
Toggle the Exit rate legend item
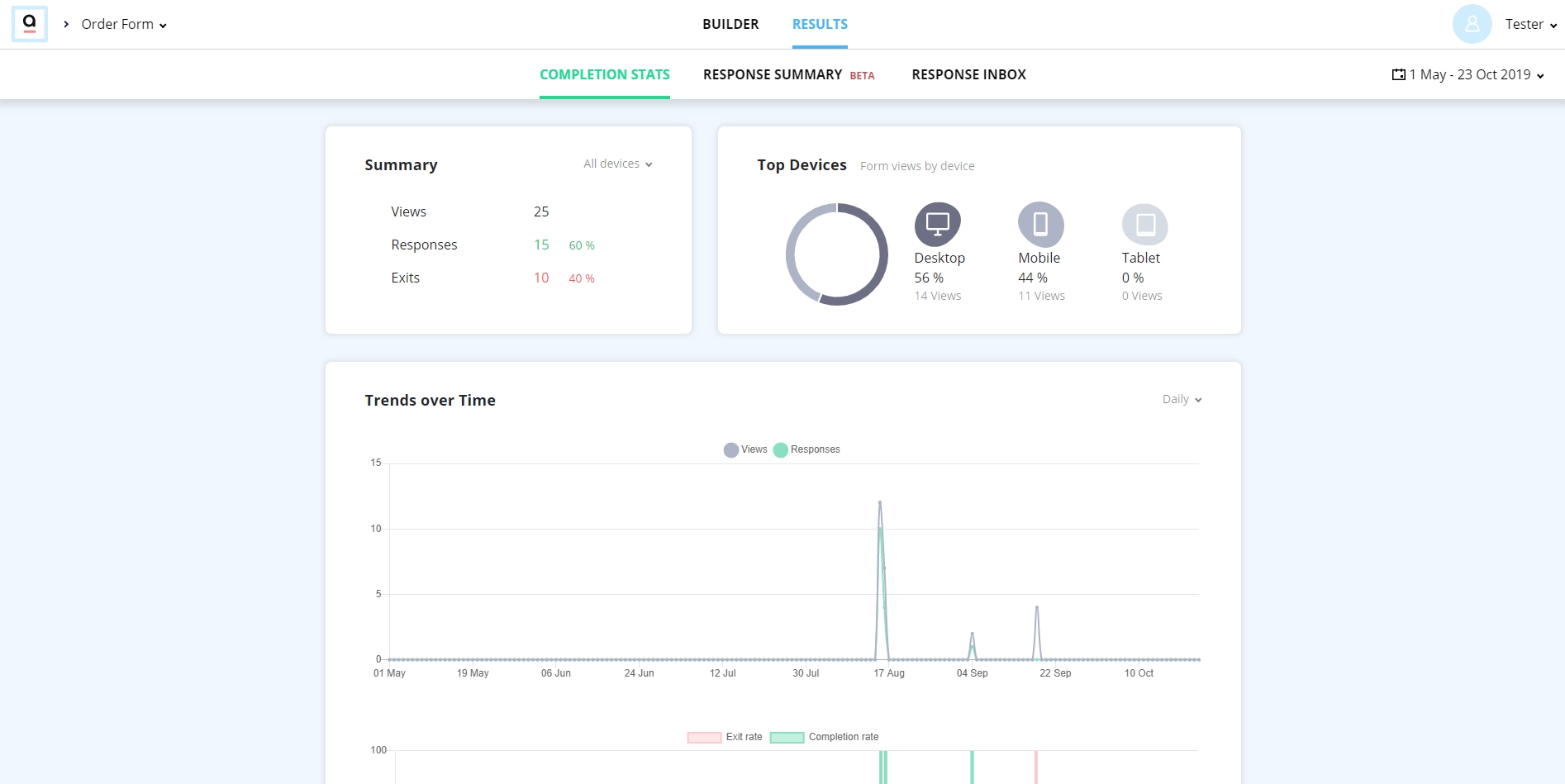pos(725,737)
